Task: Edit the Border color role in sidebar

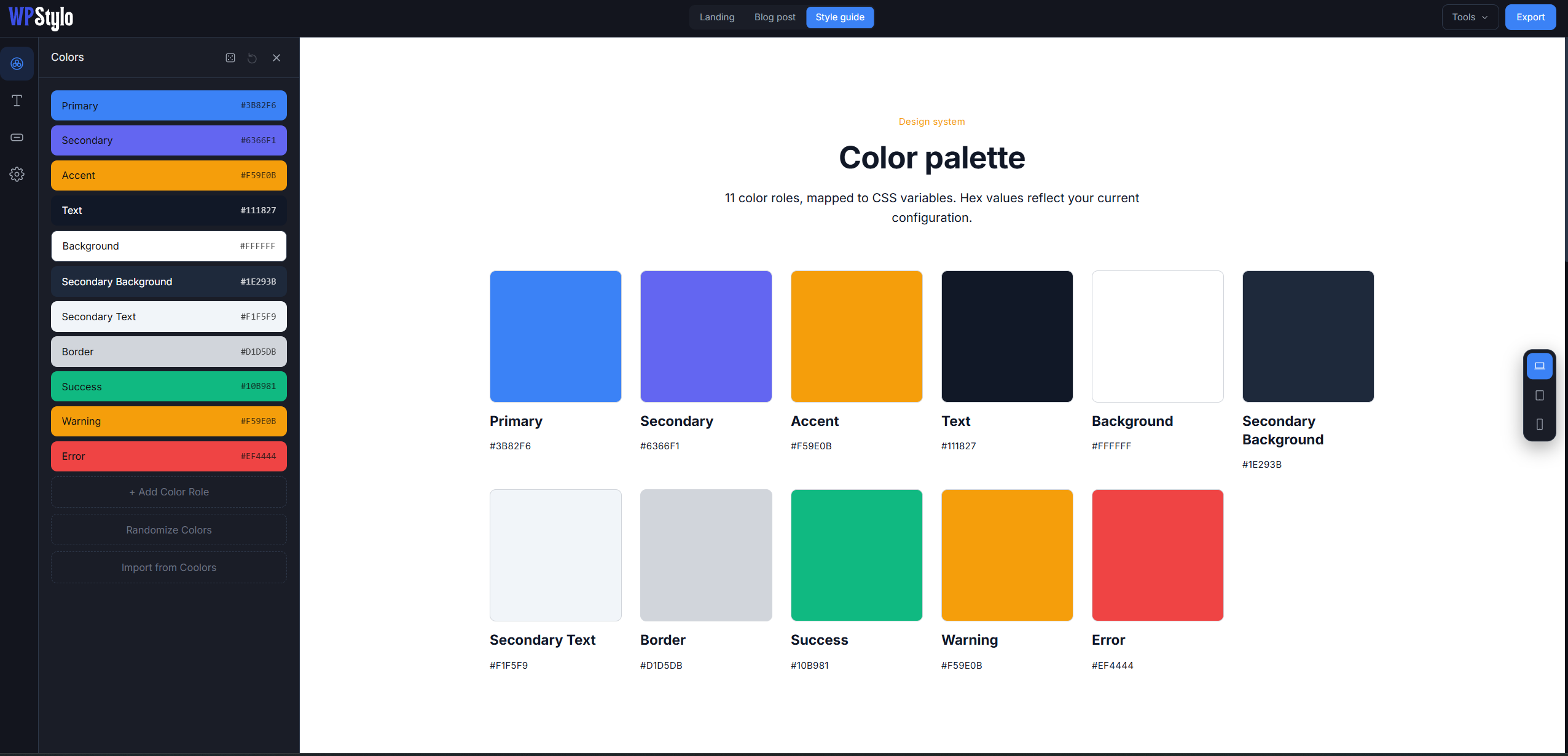Action: pos(169,352)
